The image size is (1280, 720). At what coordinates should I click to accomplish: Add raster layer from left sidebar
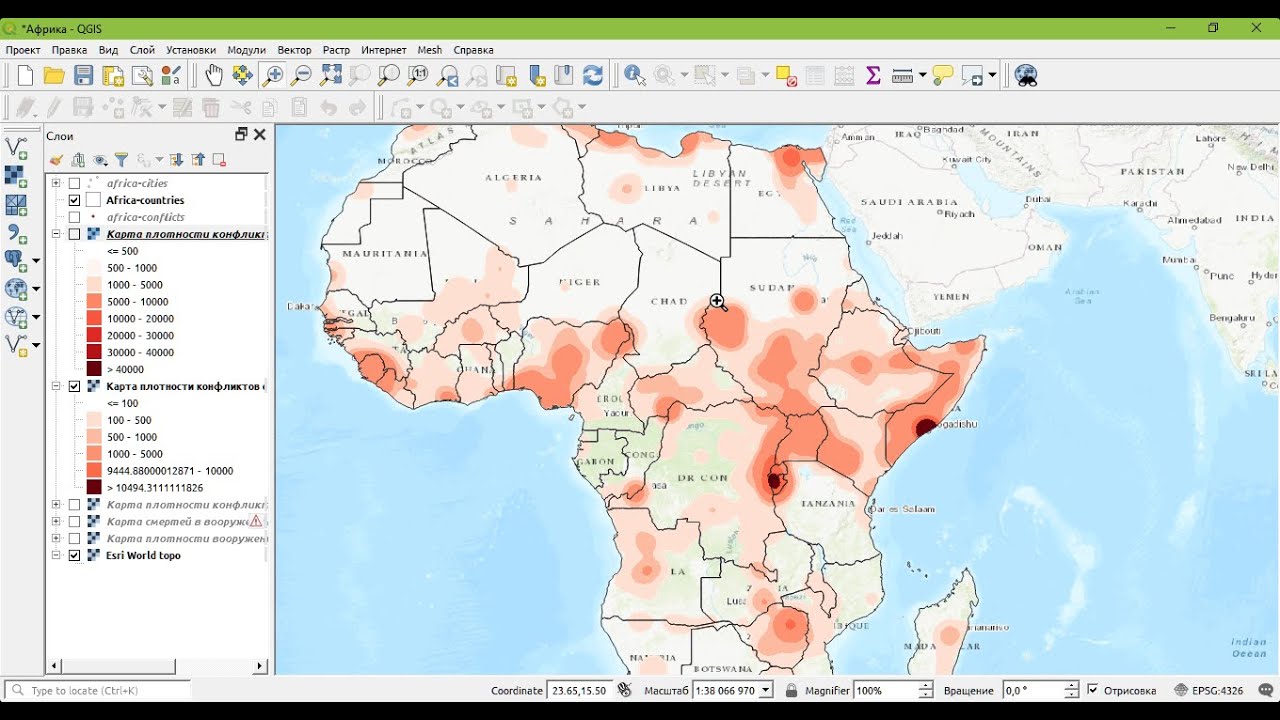point(16,177)
